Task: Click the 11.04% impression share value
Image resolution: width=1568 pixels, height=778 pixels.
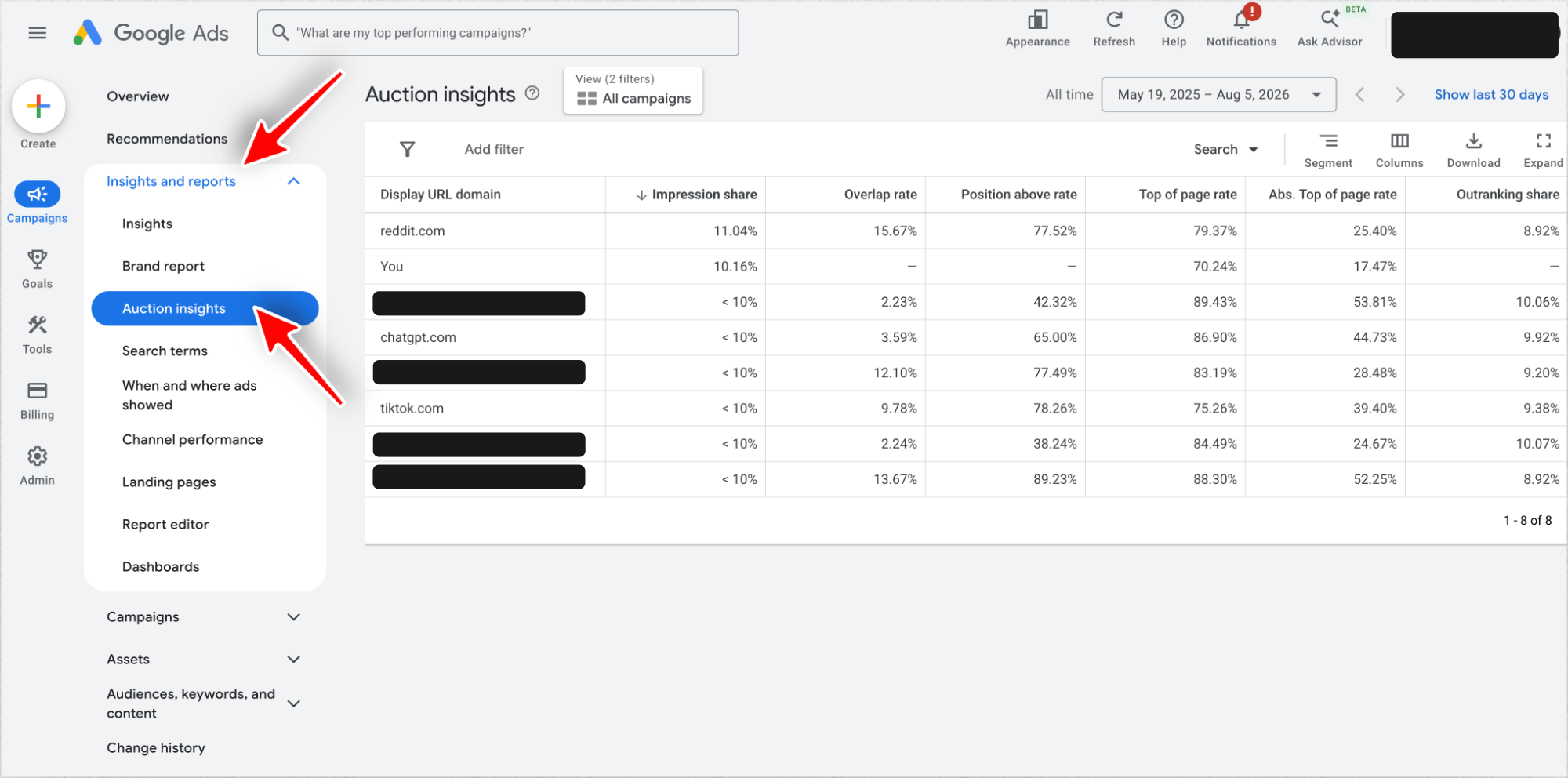Action: pyautogui.click(x=735, y=231)
